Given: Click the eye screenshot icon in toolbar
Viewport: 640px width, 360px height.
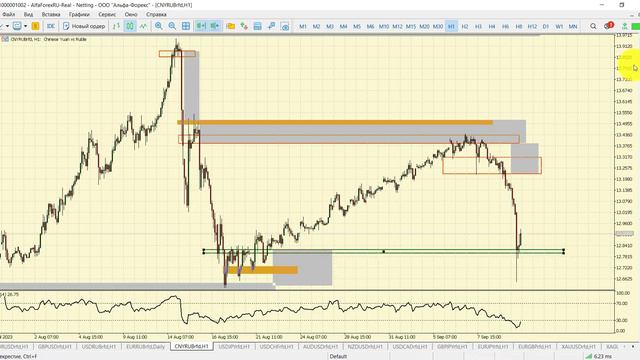Looking at the screenshot, I should 285,26.
